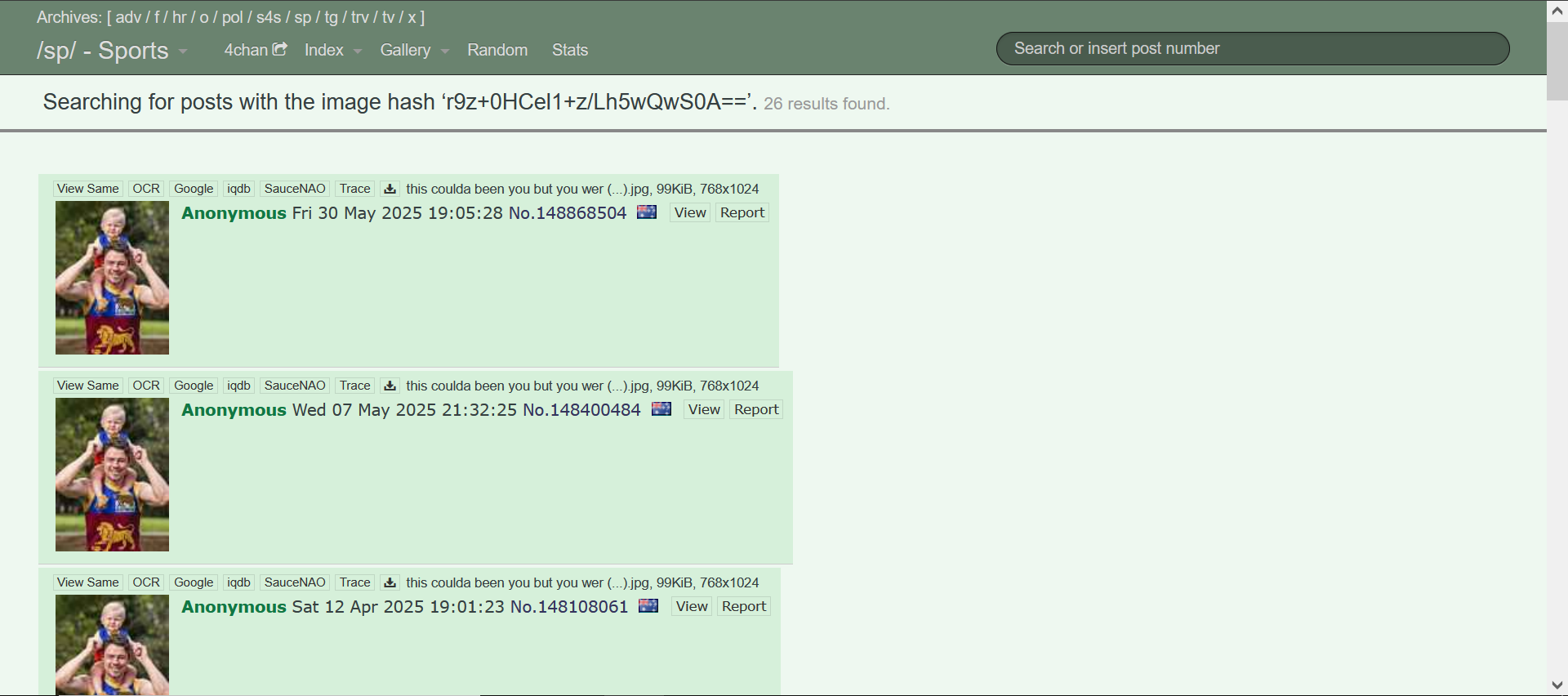Open the trv archive link
1568x696 pixels.
tap(360, 17)
